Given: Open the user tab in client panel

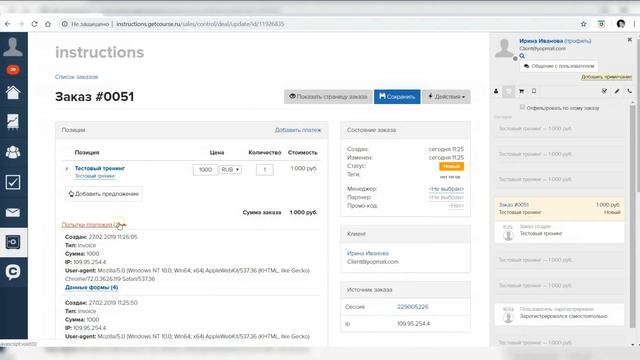Looking at the screenshot, I should [496, 91].
